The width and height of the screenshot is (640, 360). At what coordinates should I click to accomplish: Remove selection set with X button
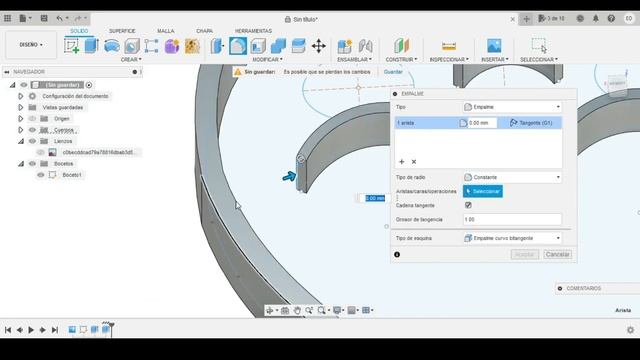(x=414, y=162)
